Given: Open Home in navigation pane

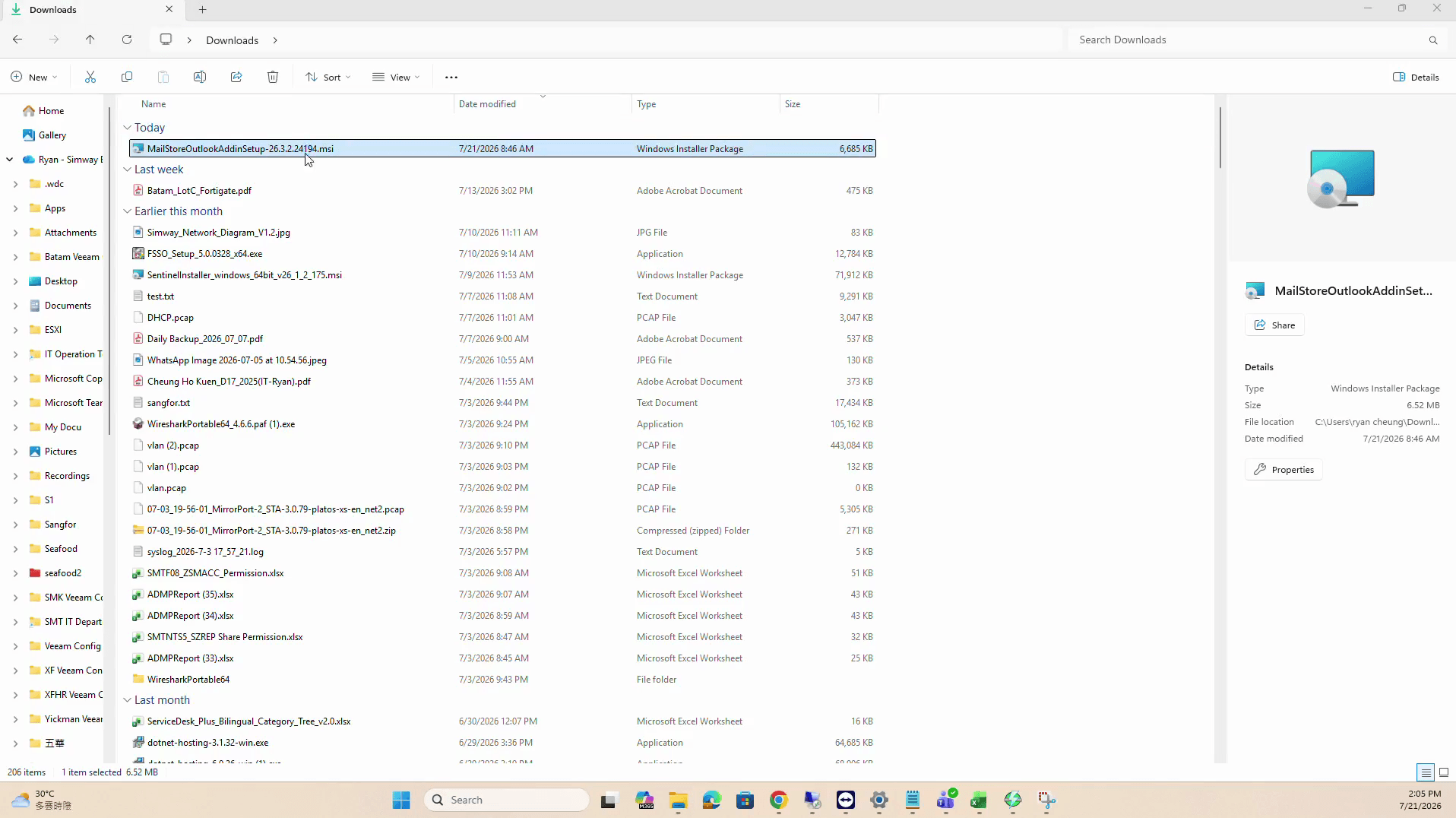Looking at the screenshot, I should 51,111.
